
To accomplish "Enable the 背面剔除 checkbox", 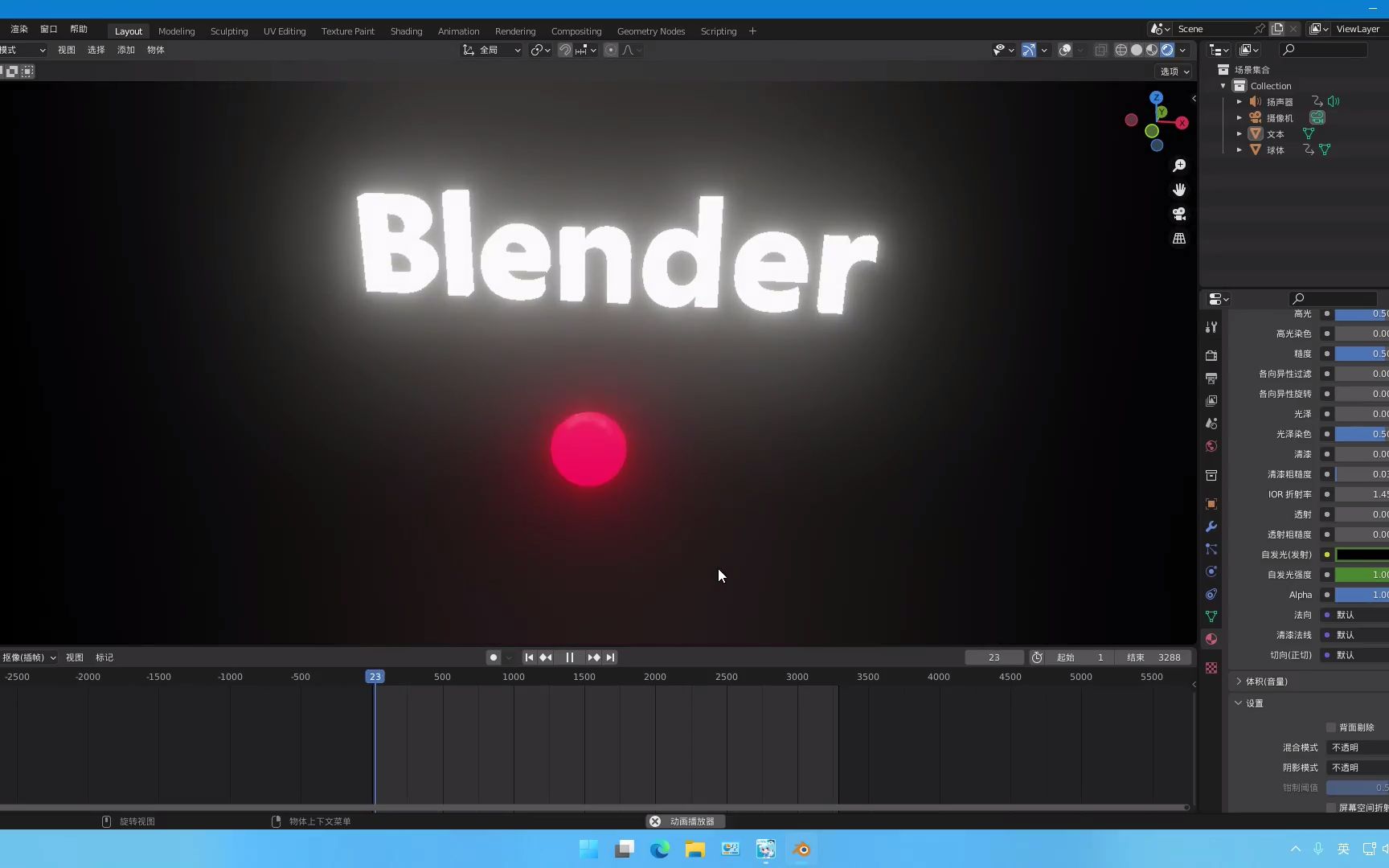I will (1331, 727).
